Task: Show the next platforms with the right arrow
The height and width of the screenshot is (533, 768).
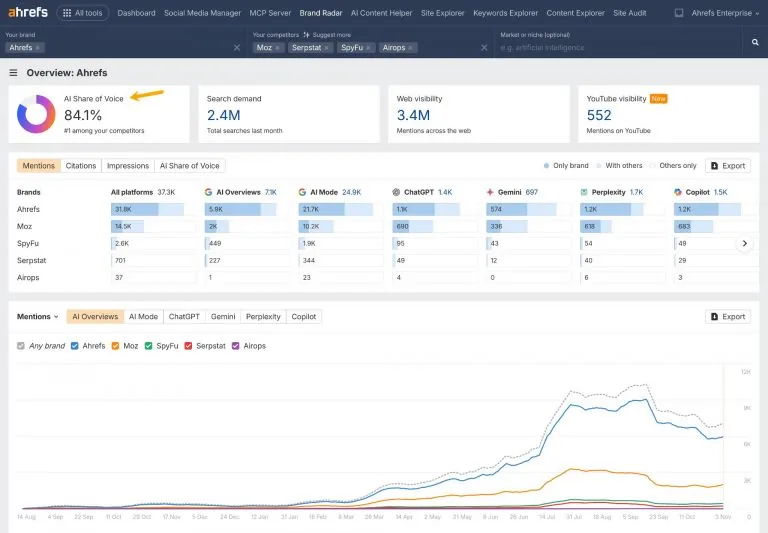Action: [x=744, y=243]
